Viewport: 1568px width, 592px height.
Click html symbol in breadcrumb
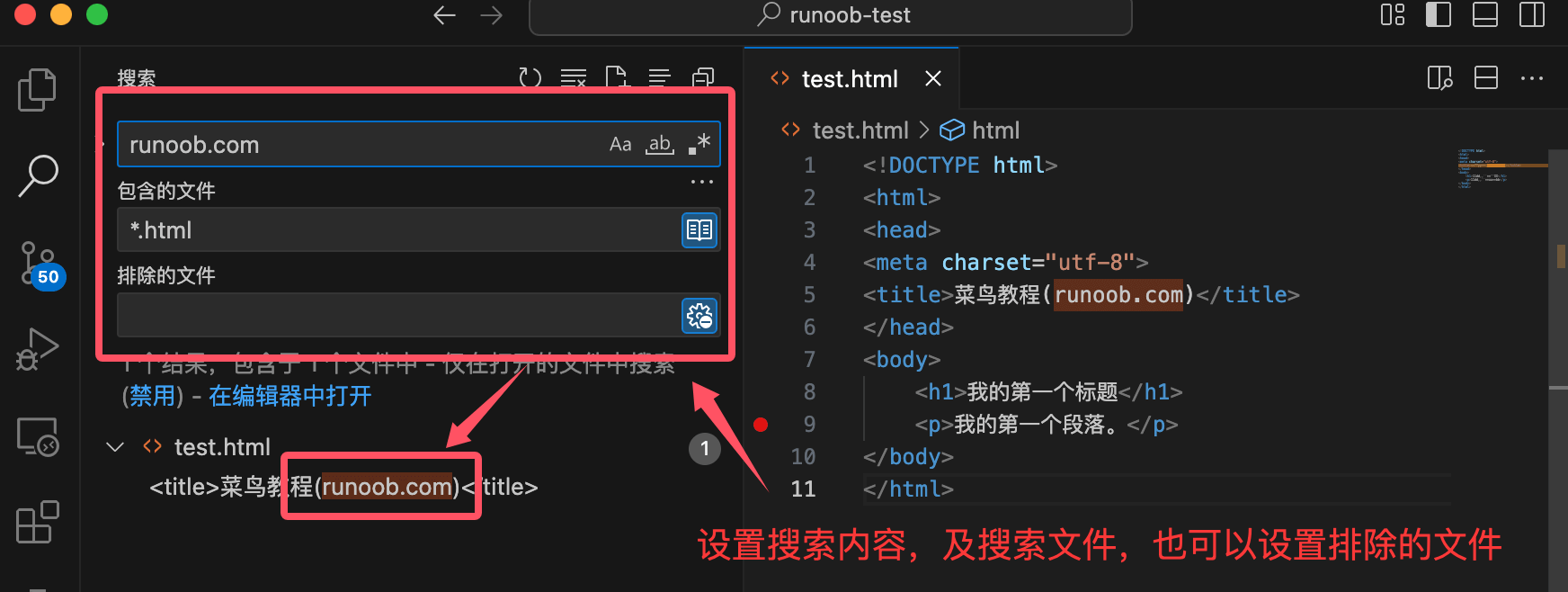pos(994,130)
